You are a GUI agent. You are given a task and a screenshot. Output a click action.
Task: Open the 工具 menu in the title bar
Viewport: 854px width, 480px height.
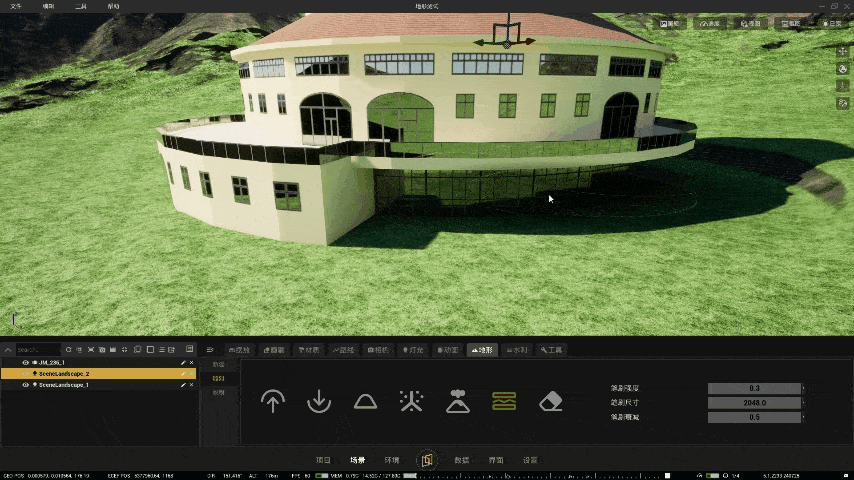(81, 7)
